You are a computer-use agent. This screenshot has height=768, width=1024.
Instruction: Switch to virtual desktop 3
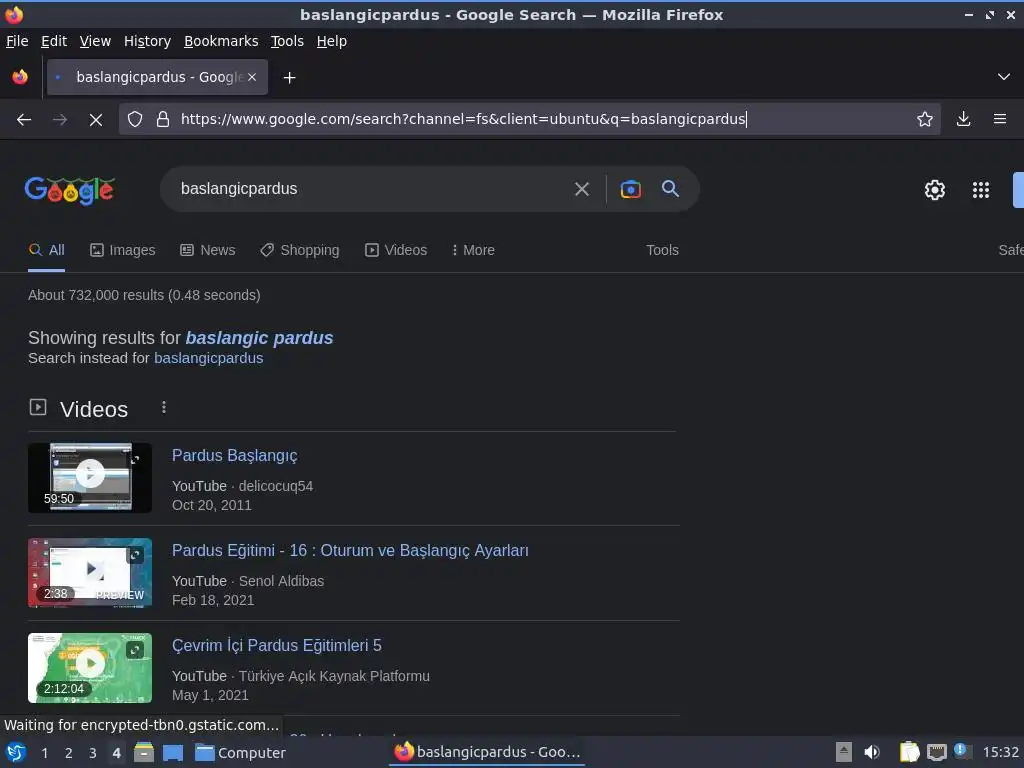93,753
